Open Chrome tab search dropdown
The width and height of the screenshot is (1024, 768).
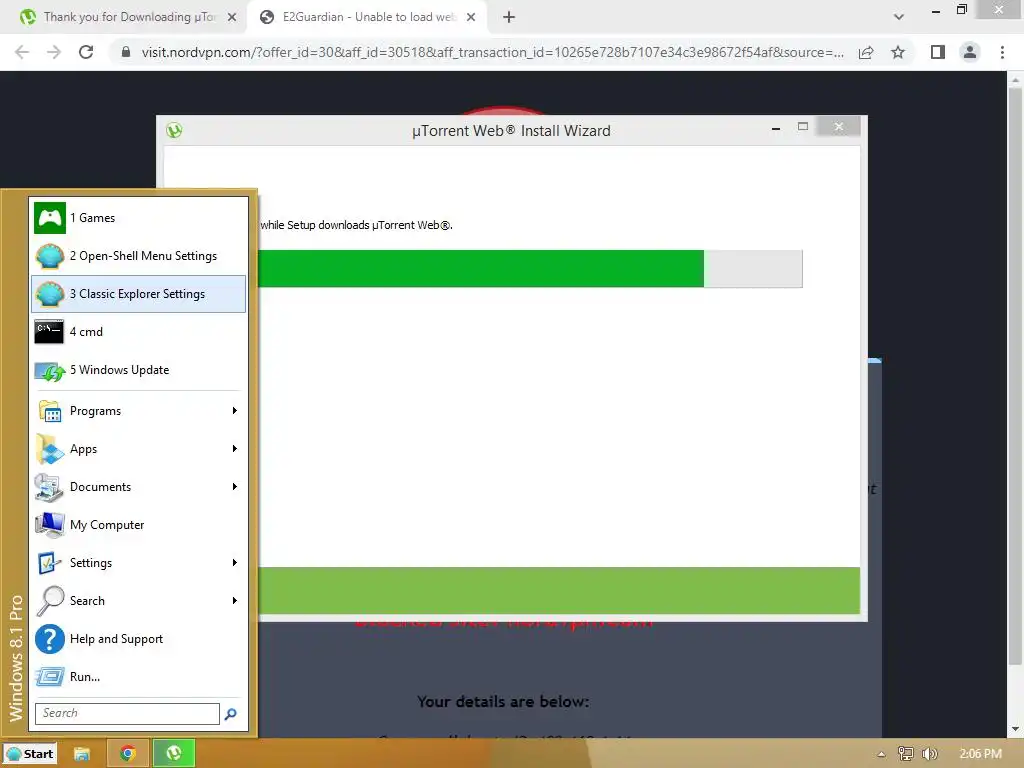(899, 17)
